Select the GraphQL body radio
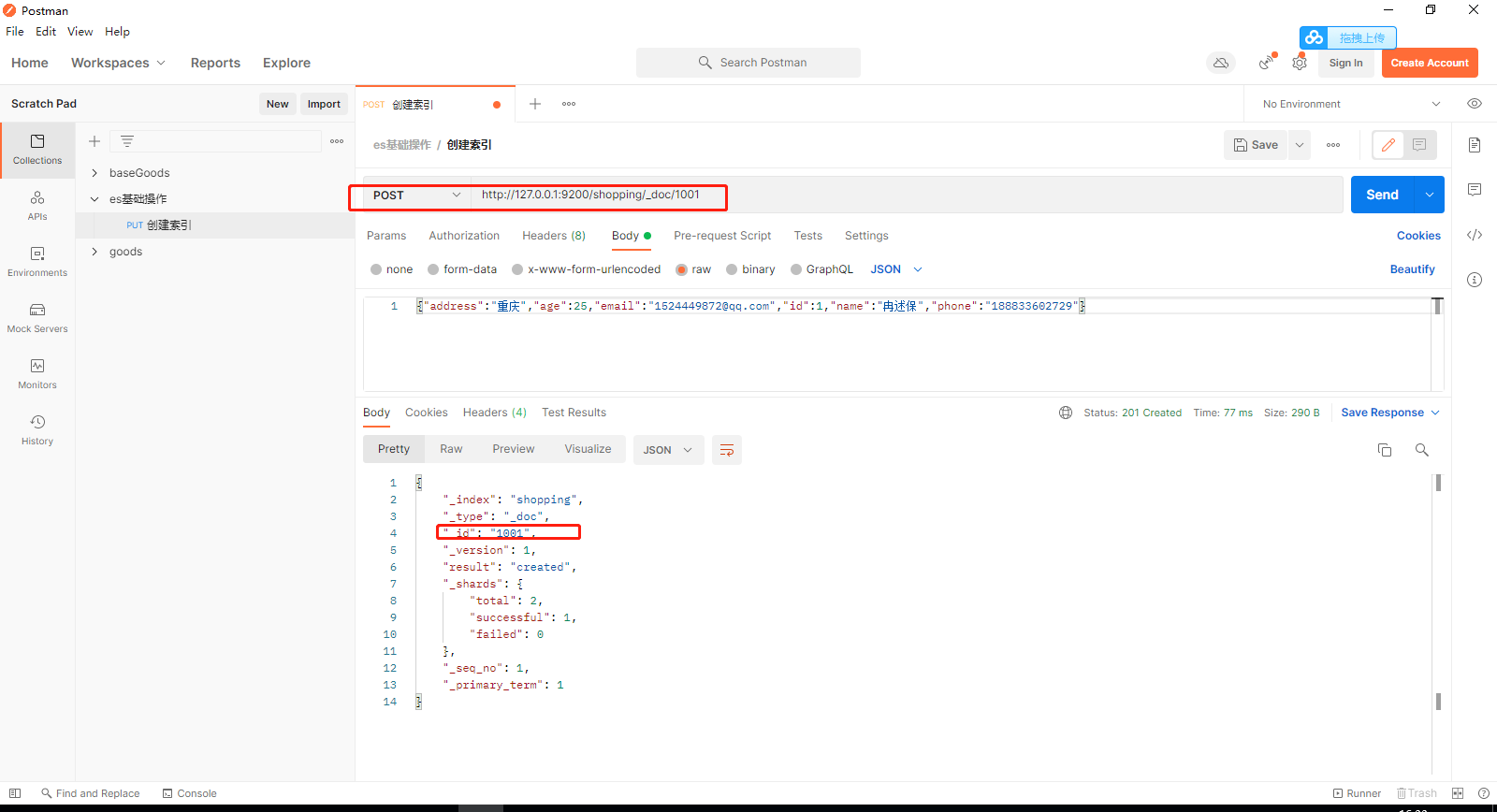The width and height of the screenshot is (1497, 812). click(x=796, y=269)
